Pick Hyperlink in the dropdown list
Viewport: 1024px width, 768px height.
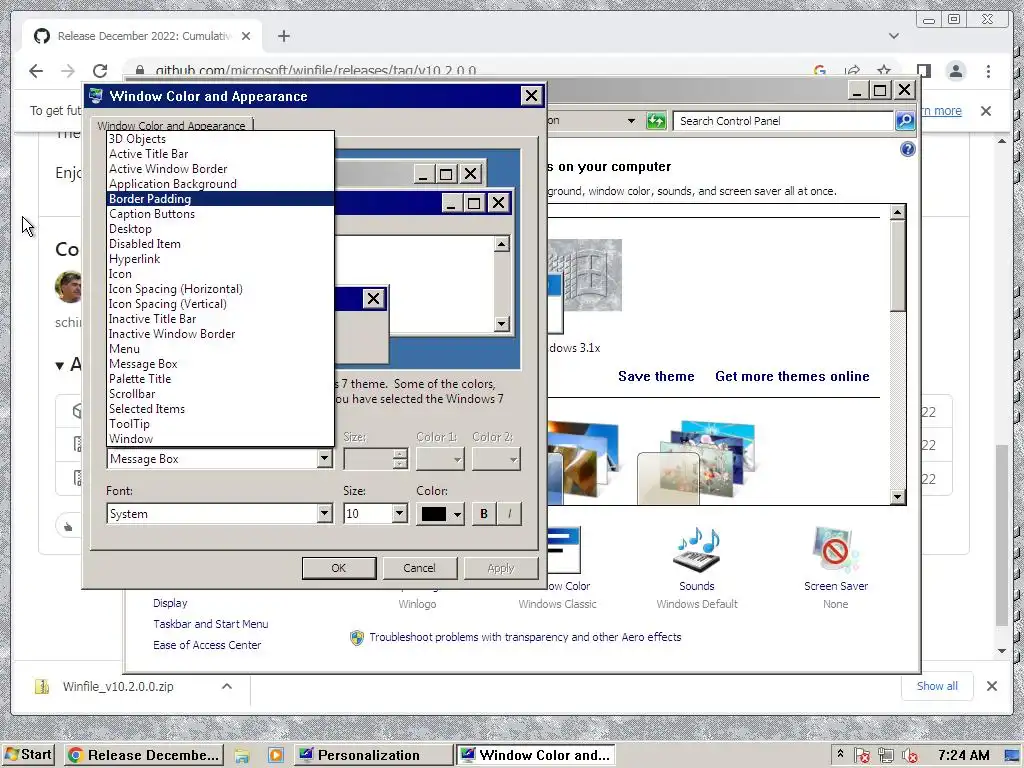(220, 259)
